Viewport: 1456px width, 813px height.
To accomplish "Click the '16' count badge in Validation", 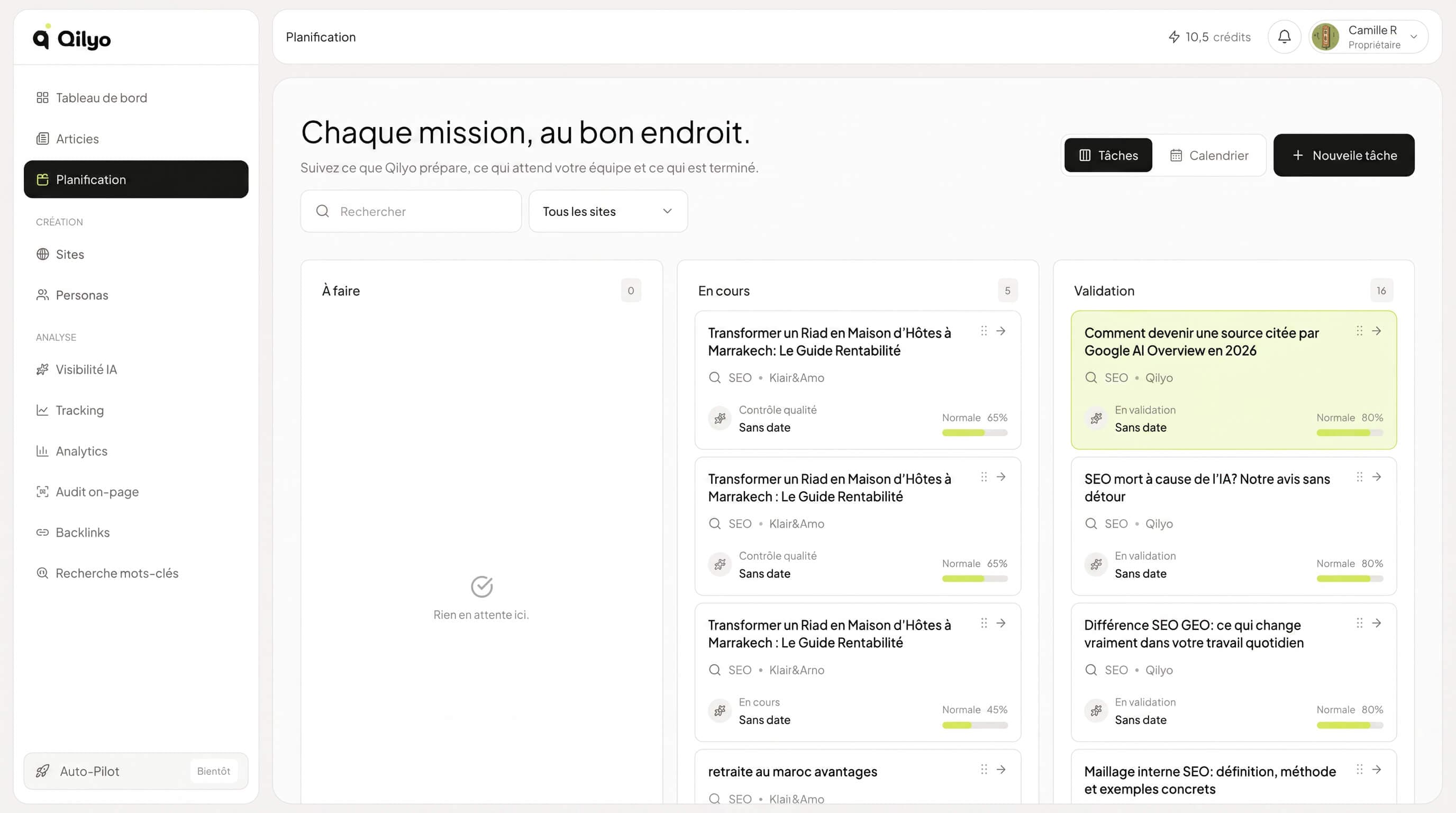I will [1381, 291].
